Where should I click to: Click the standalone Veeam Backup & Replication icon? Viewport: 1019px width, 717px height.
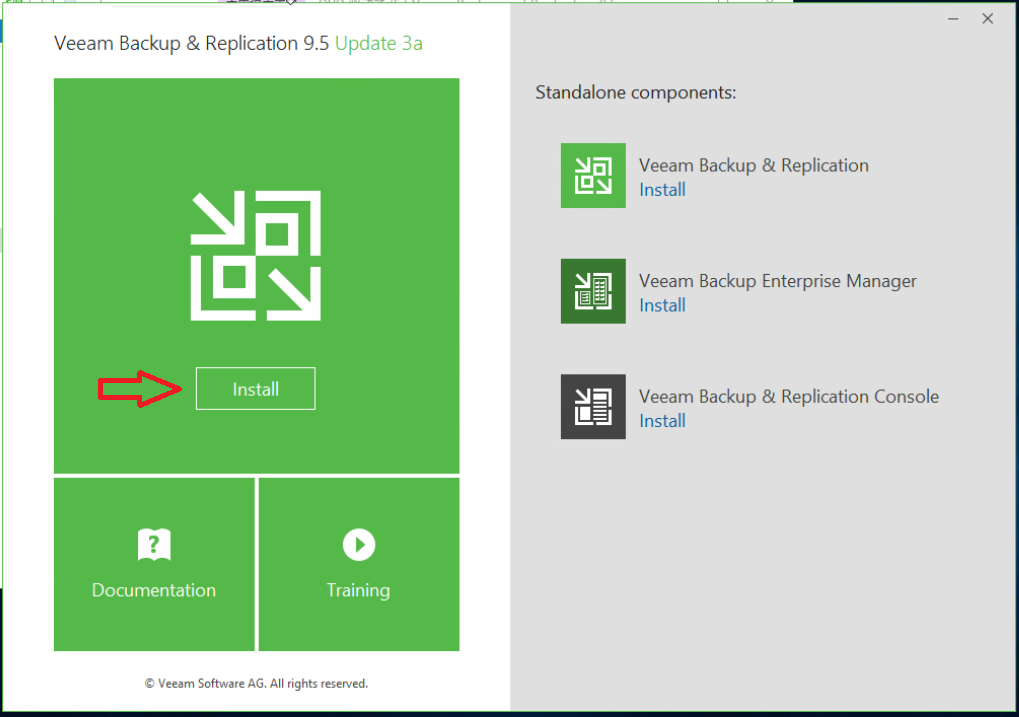(x=593, y=176)
